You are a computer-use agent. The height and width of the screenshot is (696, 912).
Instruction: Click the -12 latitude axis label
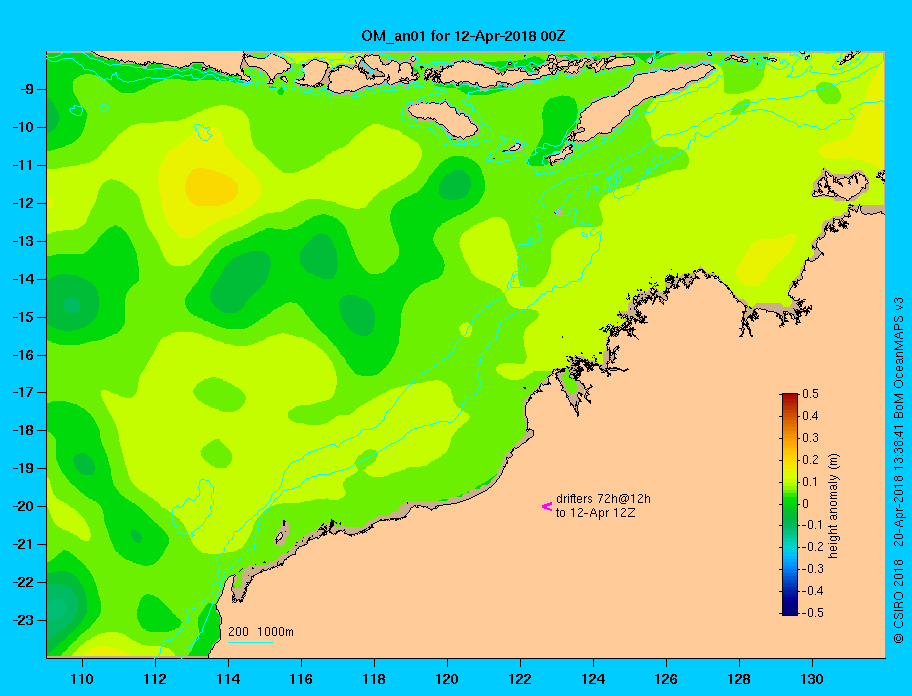click(23, 203)
